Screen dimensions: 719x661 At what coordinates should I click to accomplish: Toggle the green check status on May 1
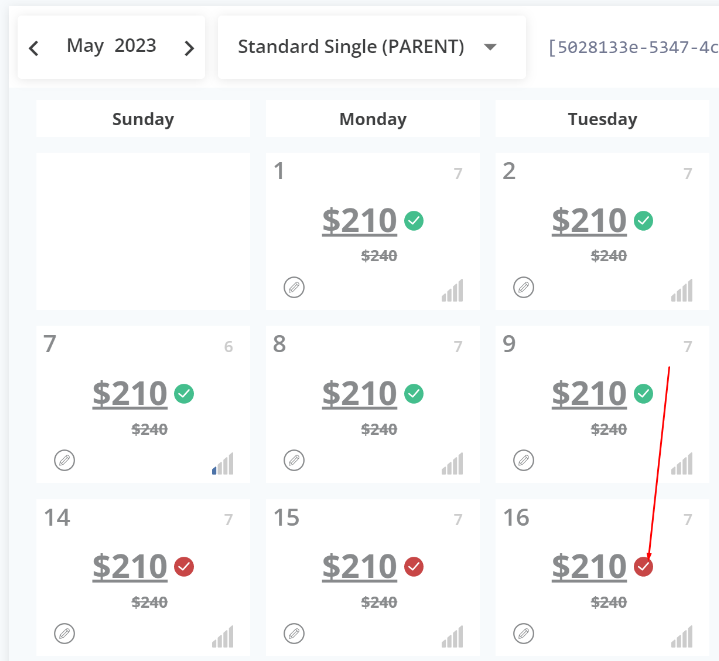point(414,221)
